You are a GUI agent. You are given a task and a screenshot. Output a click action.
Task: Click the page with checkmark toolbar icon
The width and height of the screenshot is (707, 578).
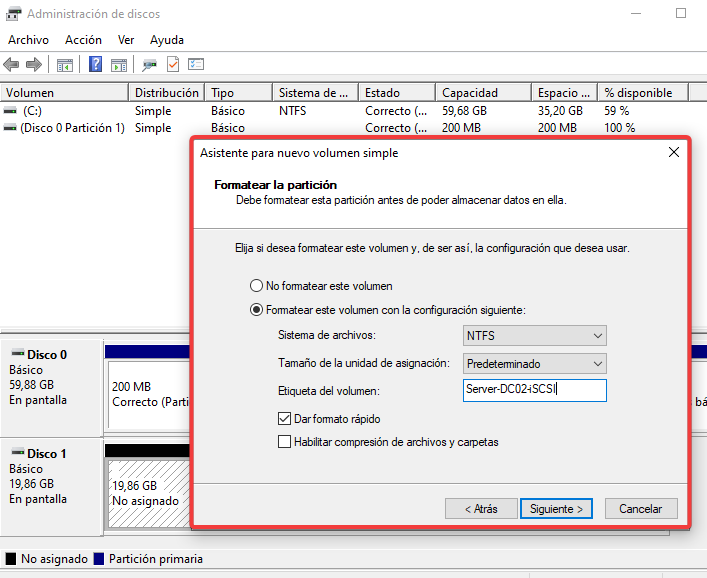click(x=172, y=65)
